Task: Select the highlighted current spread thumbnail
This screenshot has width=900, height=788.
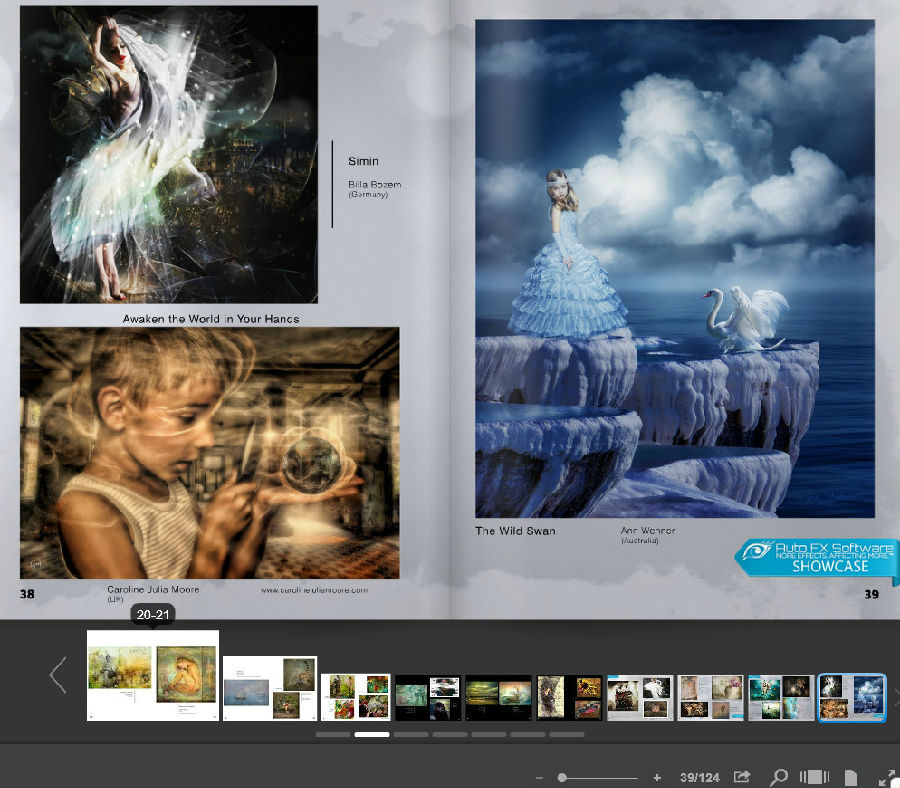Action: coord(852,697)
